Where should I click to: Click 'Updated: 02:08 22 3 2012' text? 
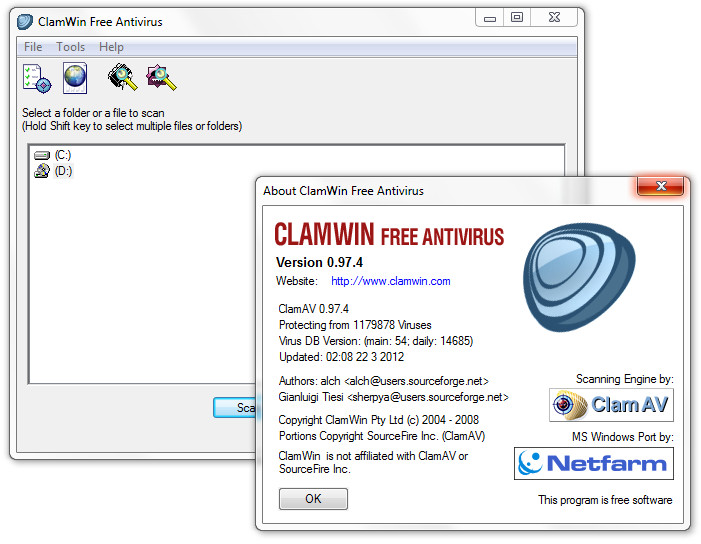coord(341,357)
